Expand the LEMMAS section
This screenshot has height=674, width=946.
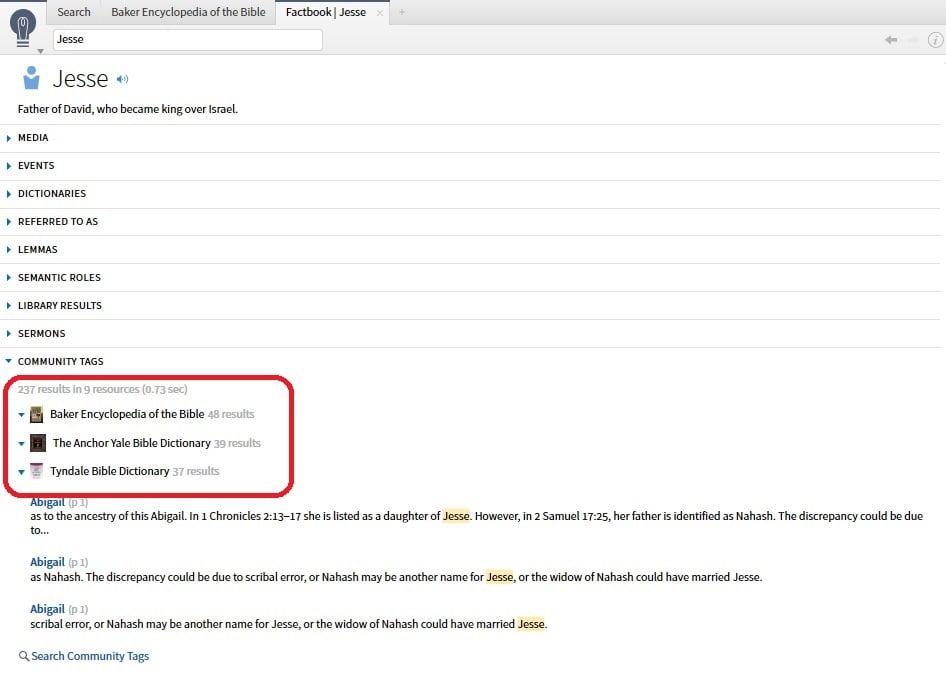coord(8,250)
